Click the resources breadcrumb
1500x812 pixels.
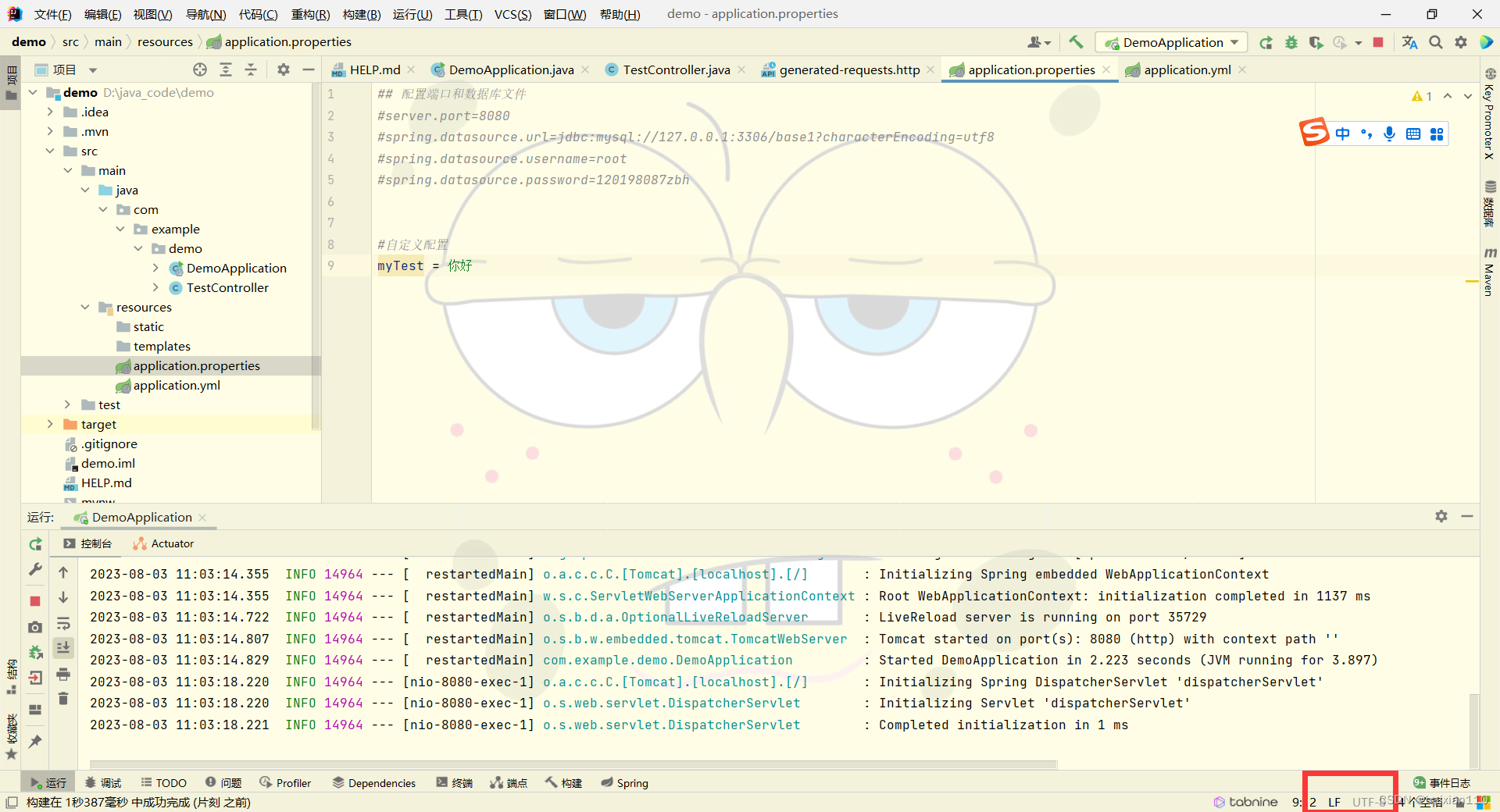[165, 41]
